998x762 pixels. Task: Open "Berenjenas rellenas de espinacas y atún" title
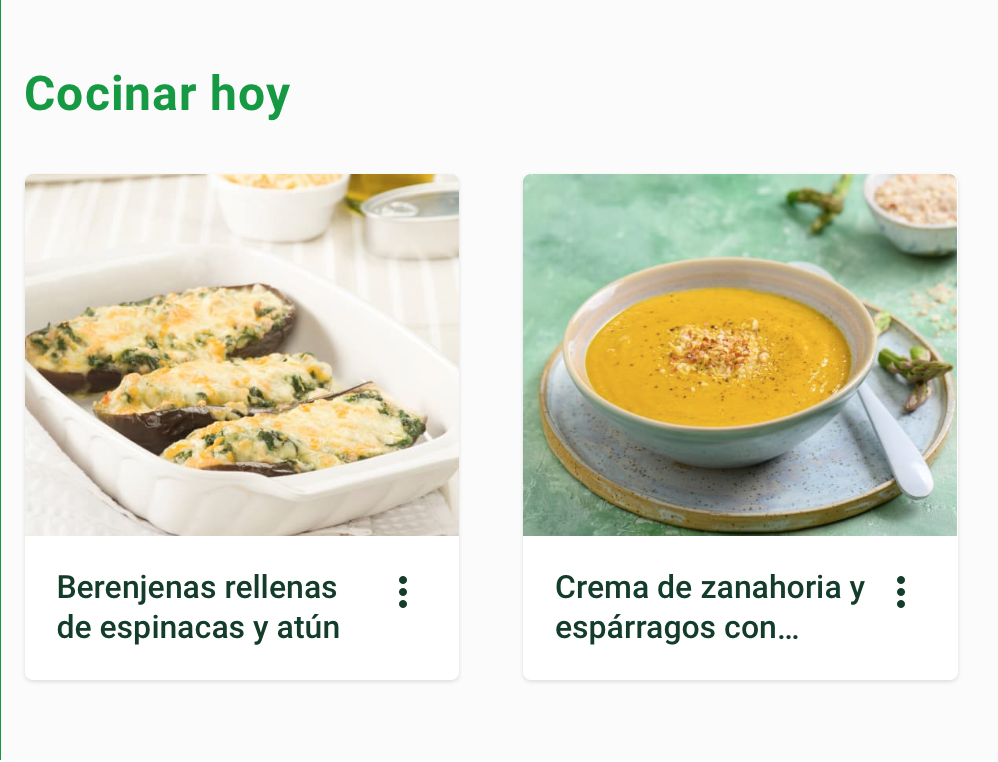click(198, 607)
